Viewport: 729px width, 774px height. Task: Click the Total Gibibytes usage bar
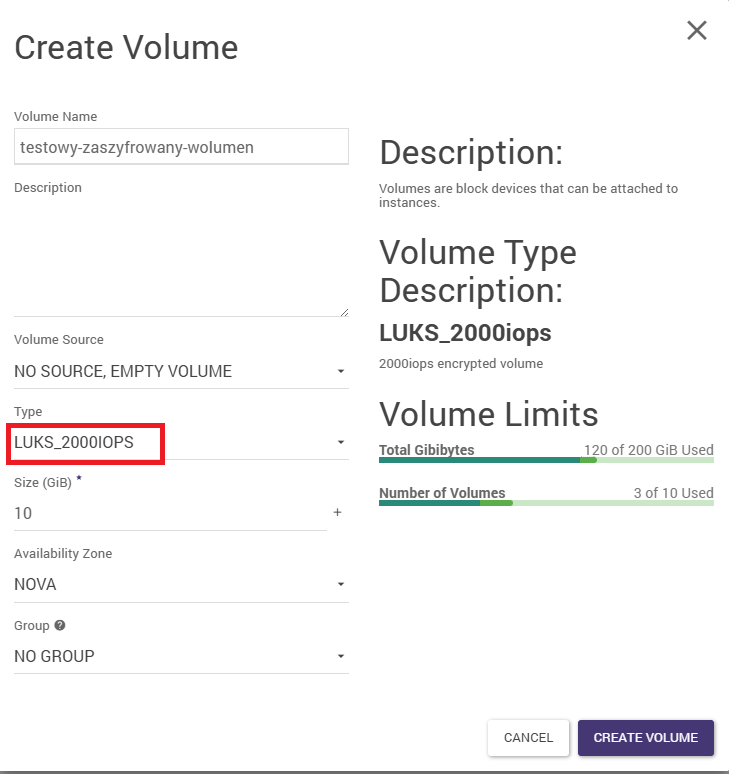point(546,460)
